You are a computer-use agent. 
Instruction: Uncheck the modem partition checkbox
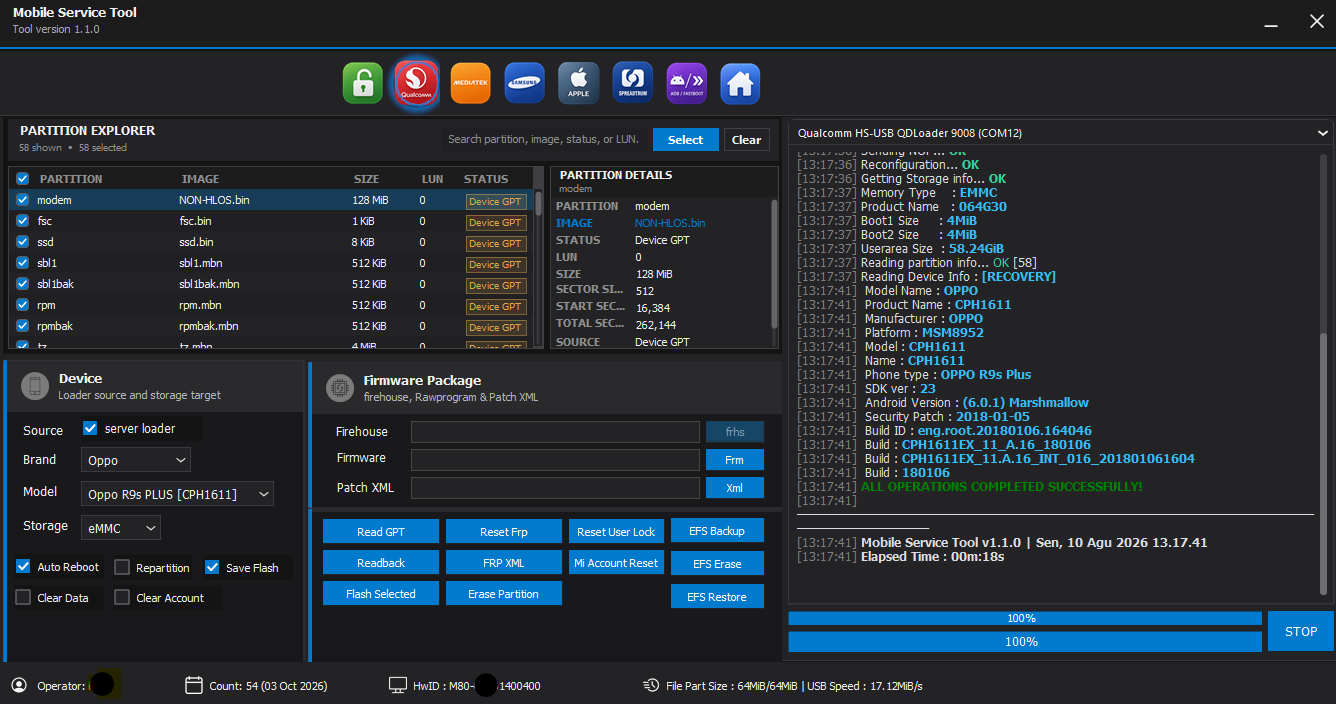click(22, 200)
